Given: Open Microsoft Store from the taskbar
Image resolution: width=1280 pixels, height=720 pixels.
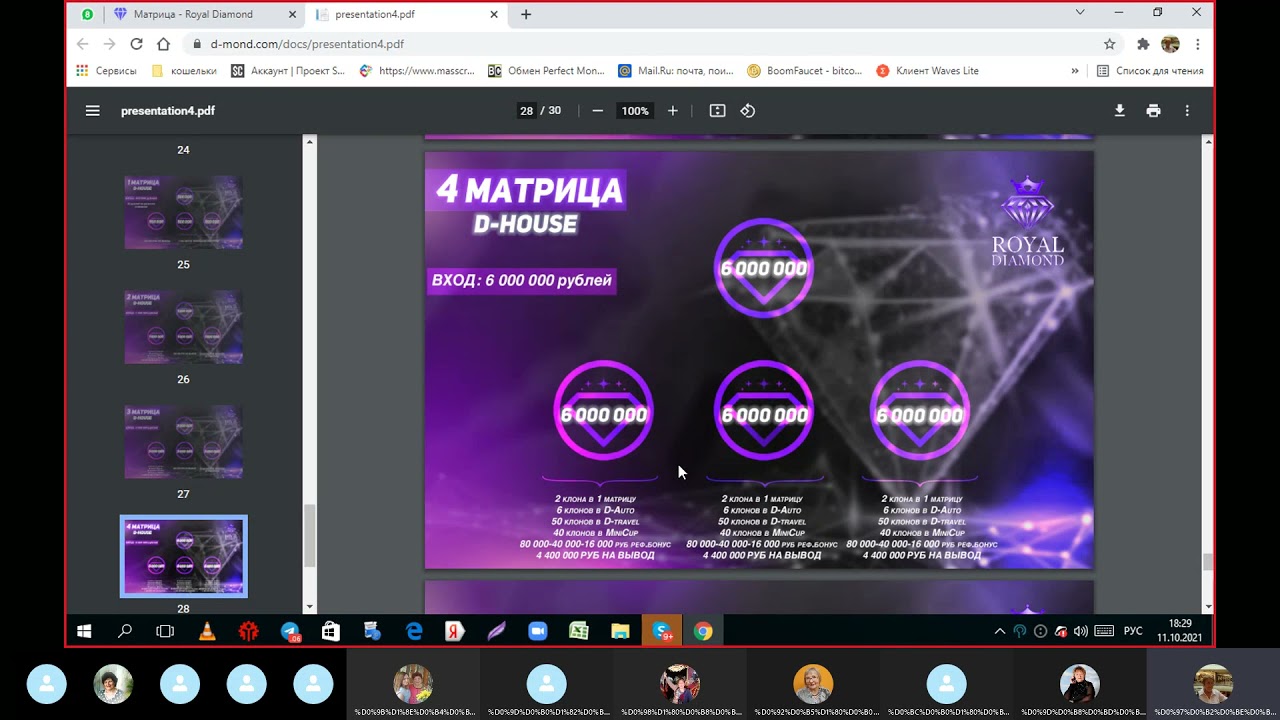Looking at the screenshot, I should click(x=330, y=631).
